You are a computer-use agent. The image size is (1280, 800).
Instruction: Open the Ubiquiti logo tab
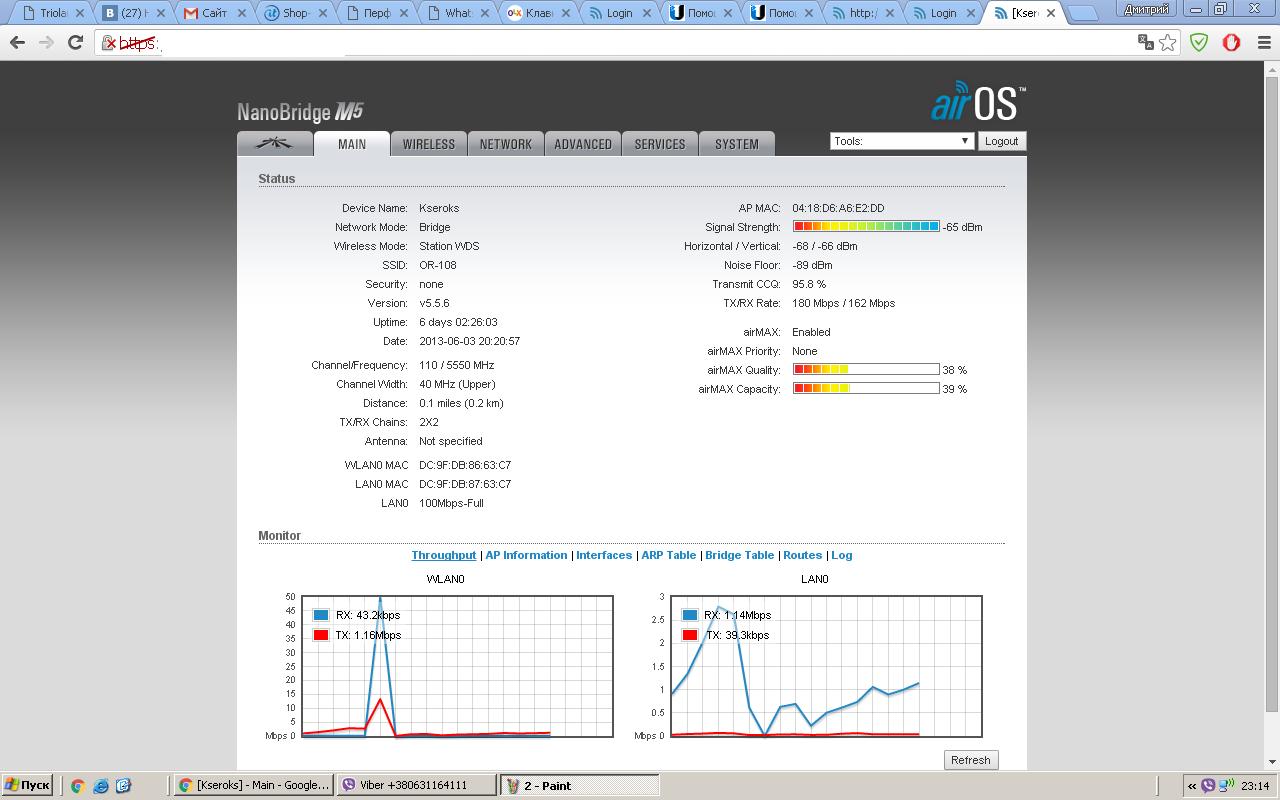pyautogui.click(x=274, y=143)
